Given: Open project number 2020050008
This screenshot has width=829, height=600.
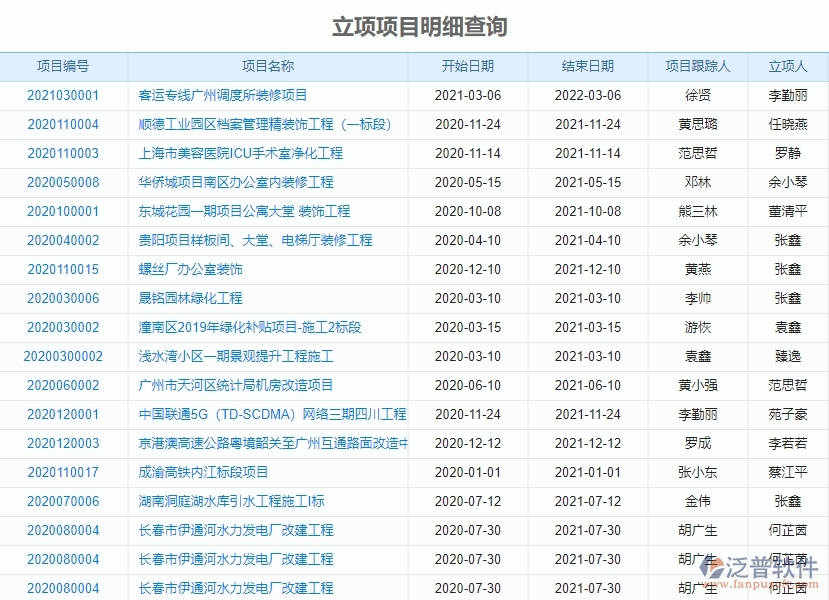Looking at the screenshot, I should pyautogui.click(x=62, y=182).
